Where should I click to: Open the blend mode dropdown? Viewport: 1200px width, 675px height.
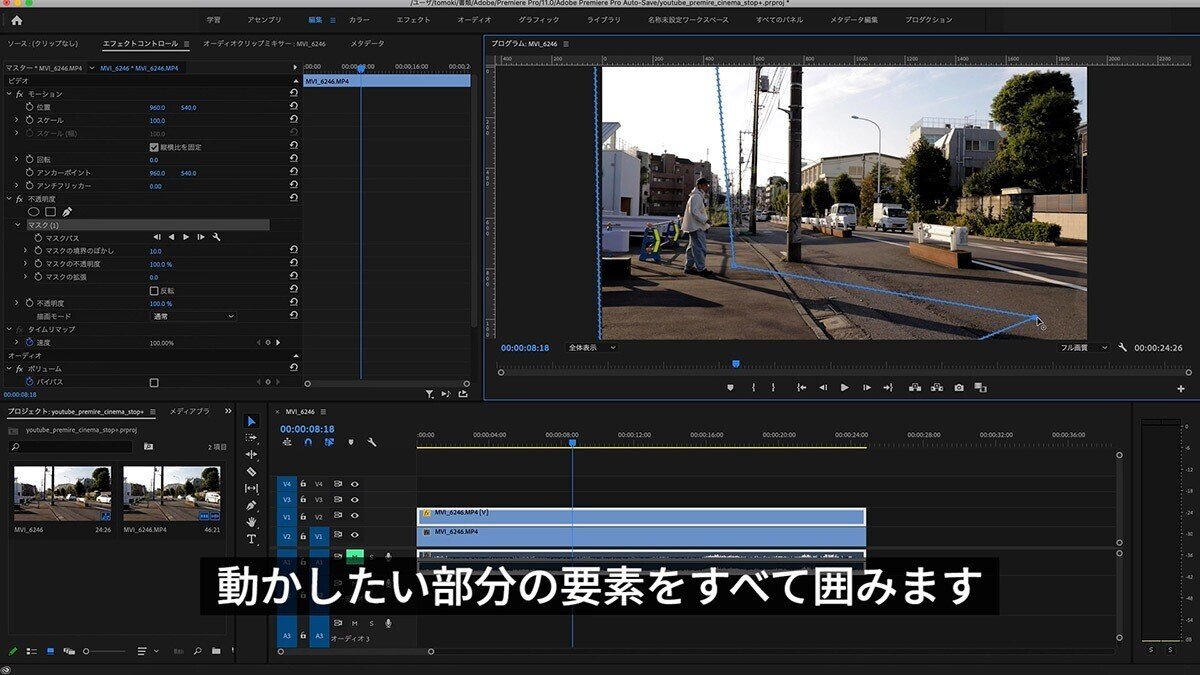point(193,316)
